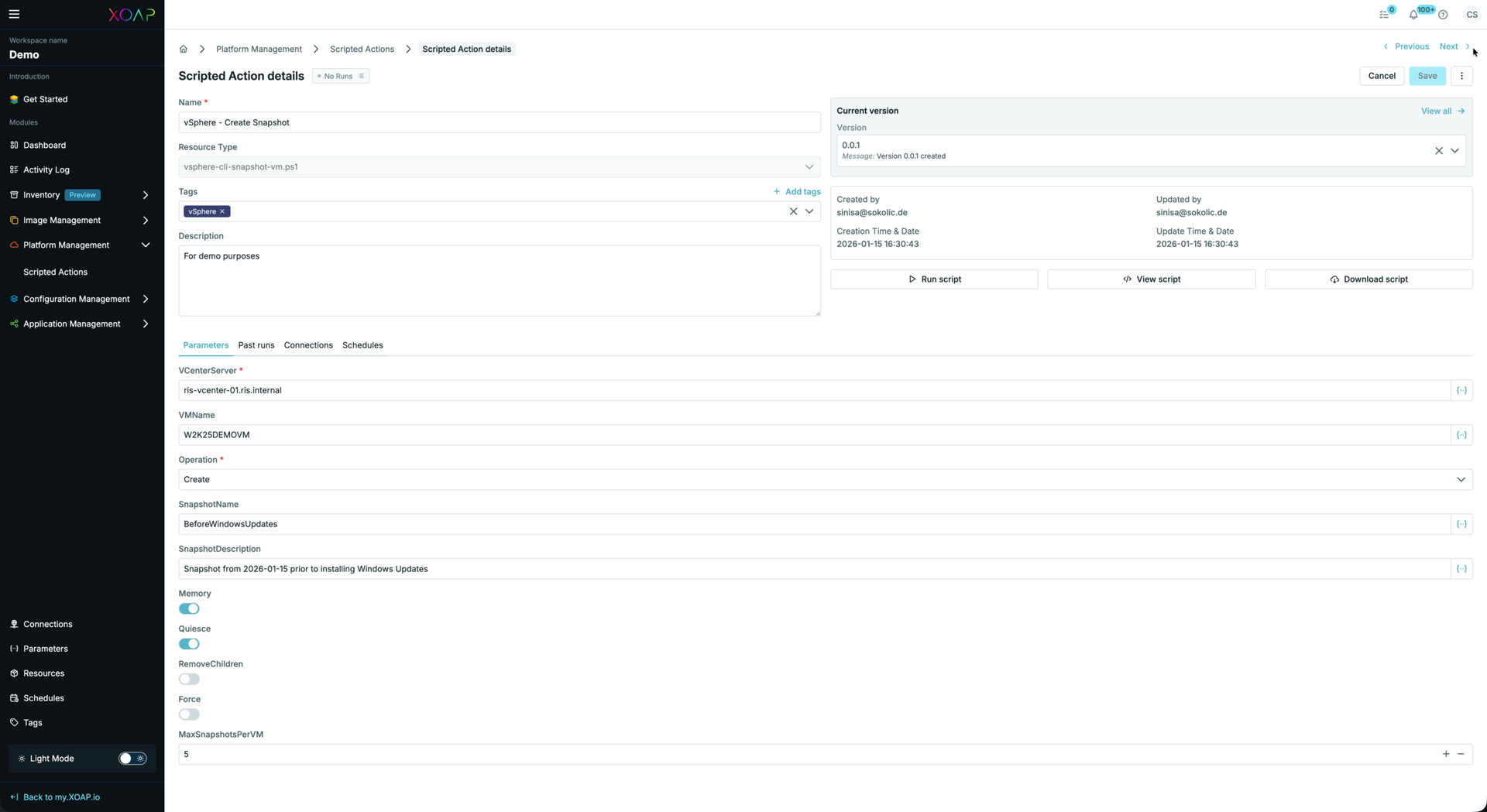Screen dimensions: 1487x812
Task: Enable the RemoveChildren toggle
Action: point(189,679)
